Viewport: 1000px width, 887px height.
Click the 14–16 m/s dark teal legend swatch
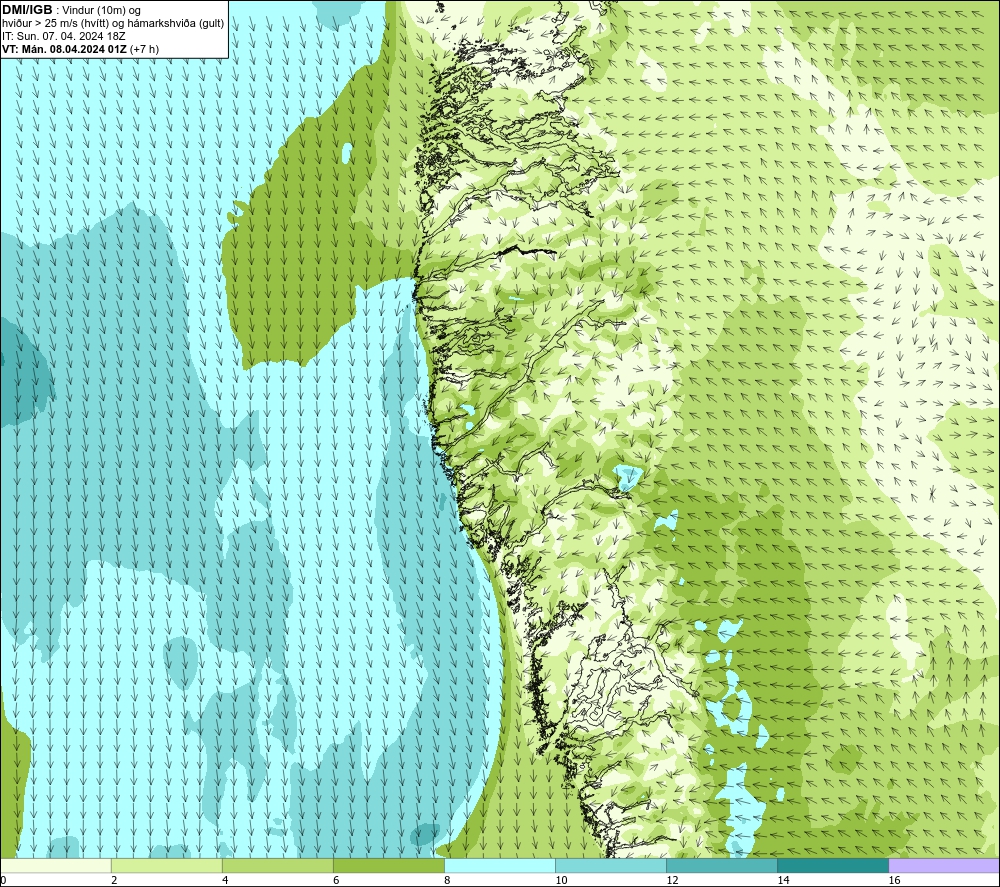pos(833,865)
